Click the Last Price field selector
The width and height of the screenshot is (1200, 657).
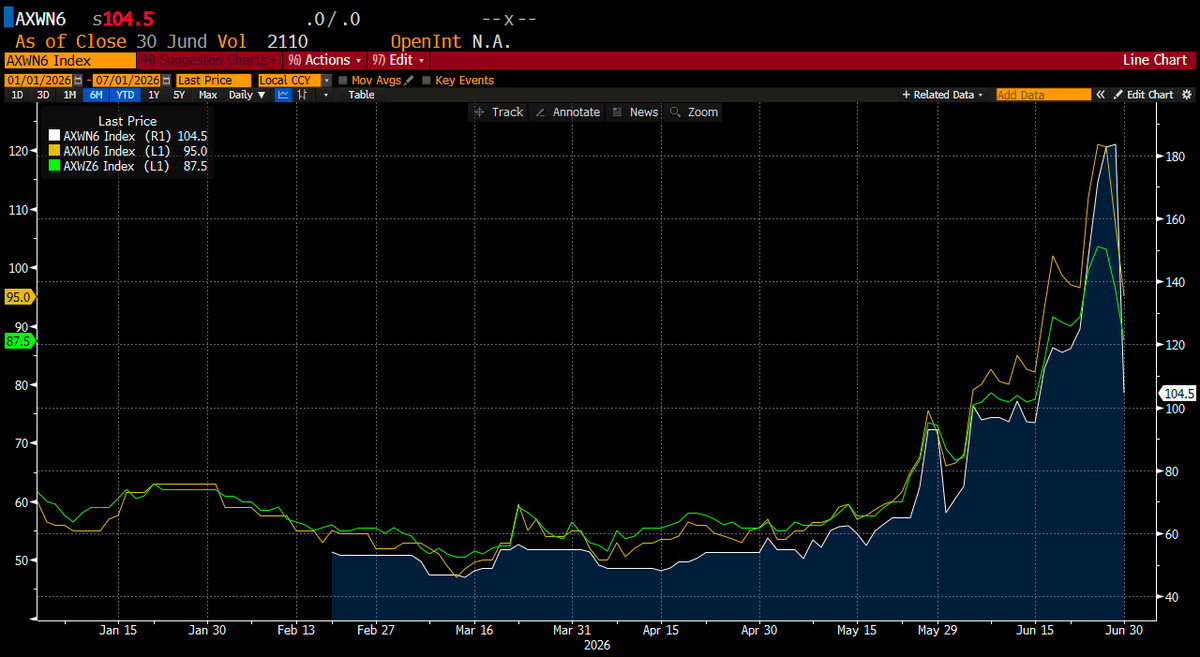pyautogui.click(x=215, y=80)
